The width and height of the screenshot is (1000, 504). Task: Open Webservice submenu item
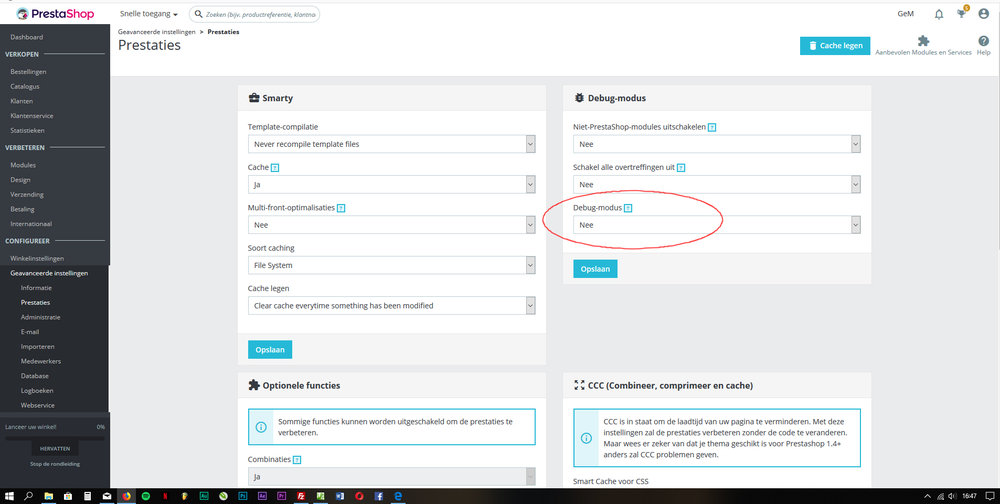pos(38,405)
